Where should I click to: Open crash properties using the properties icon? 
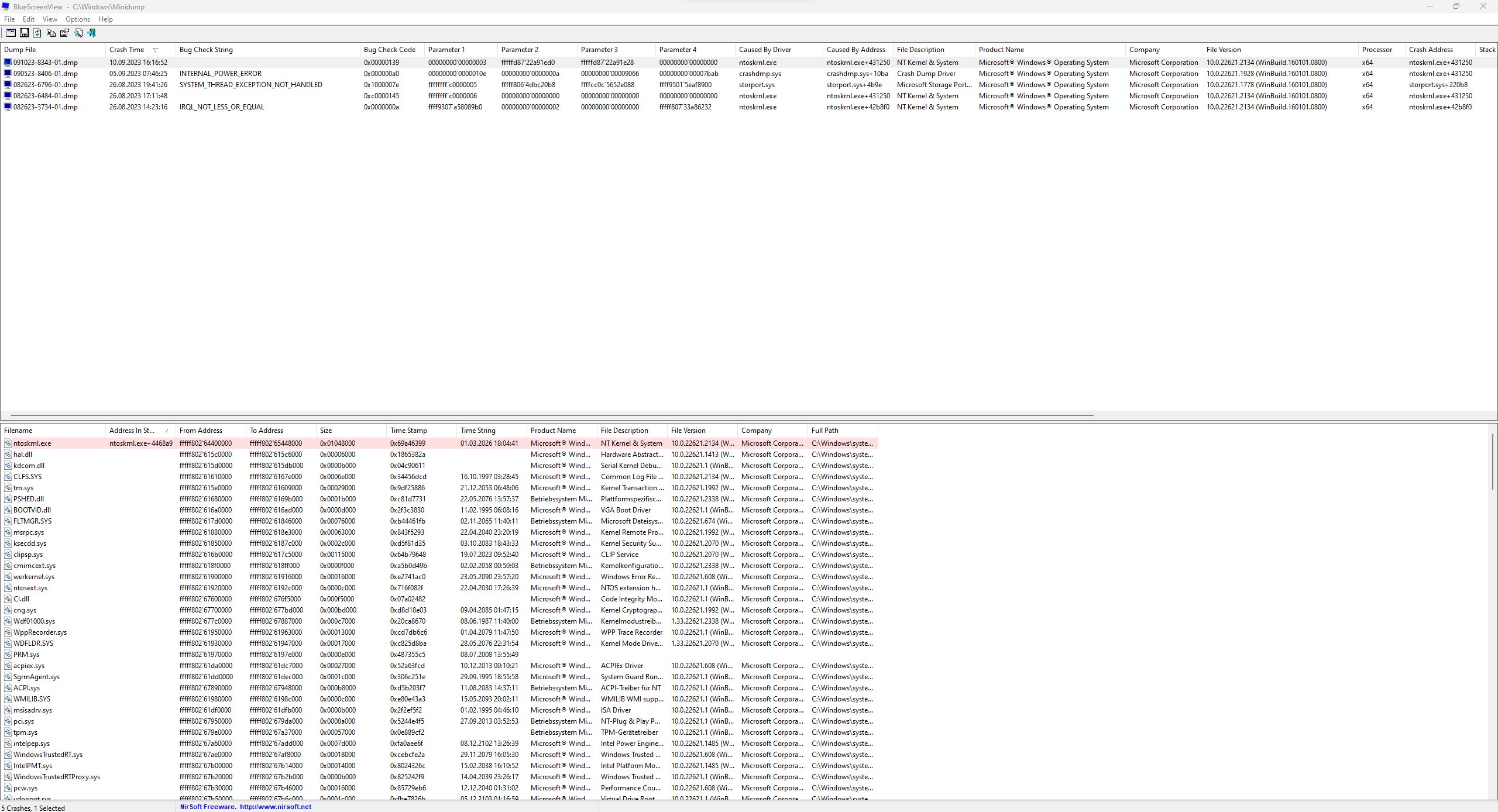tap(64, 33)
